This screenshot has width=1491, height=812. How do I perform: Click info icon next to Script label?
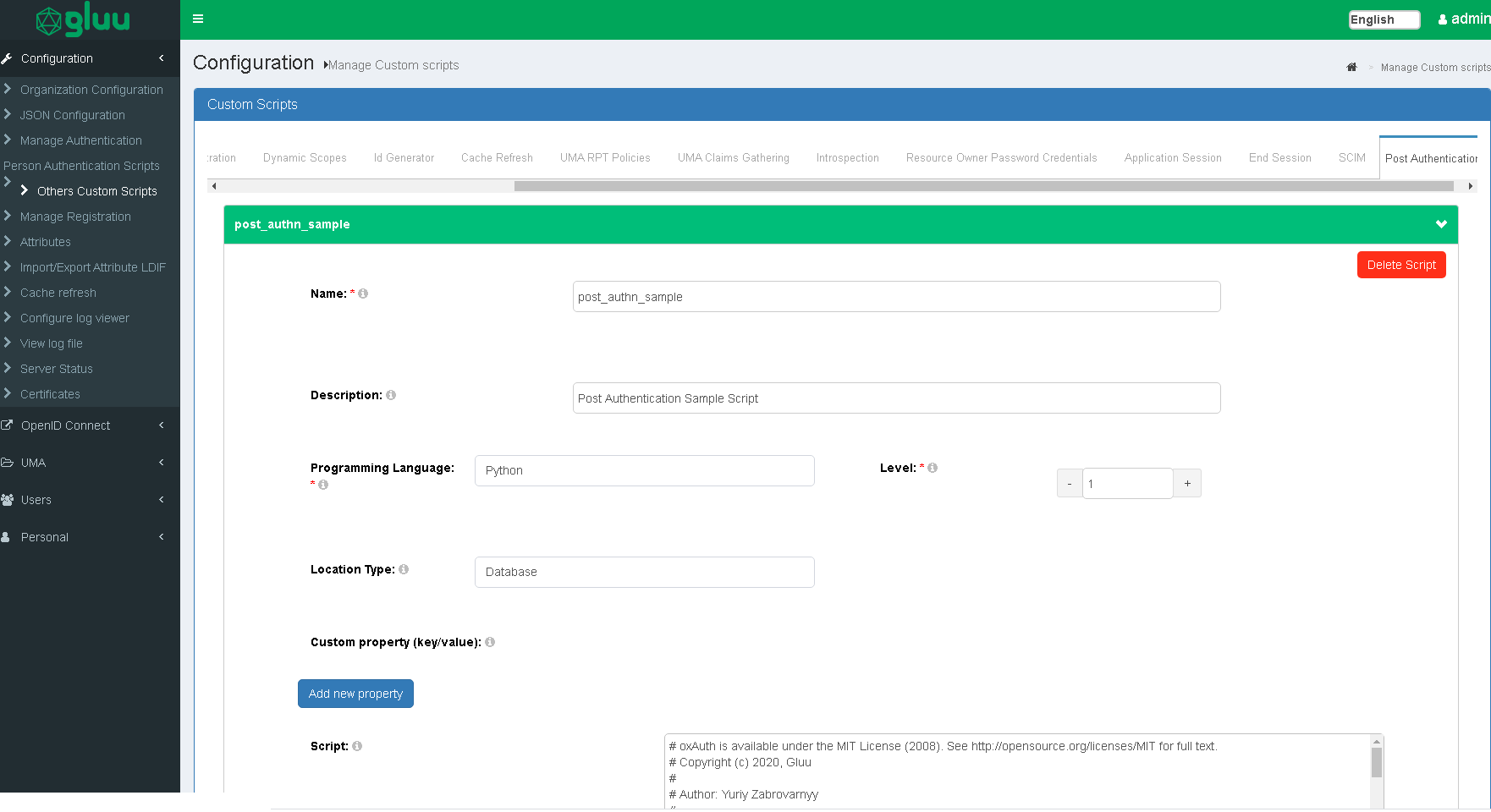(x=357, y=746)
